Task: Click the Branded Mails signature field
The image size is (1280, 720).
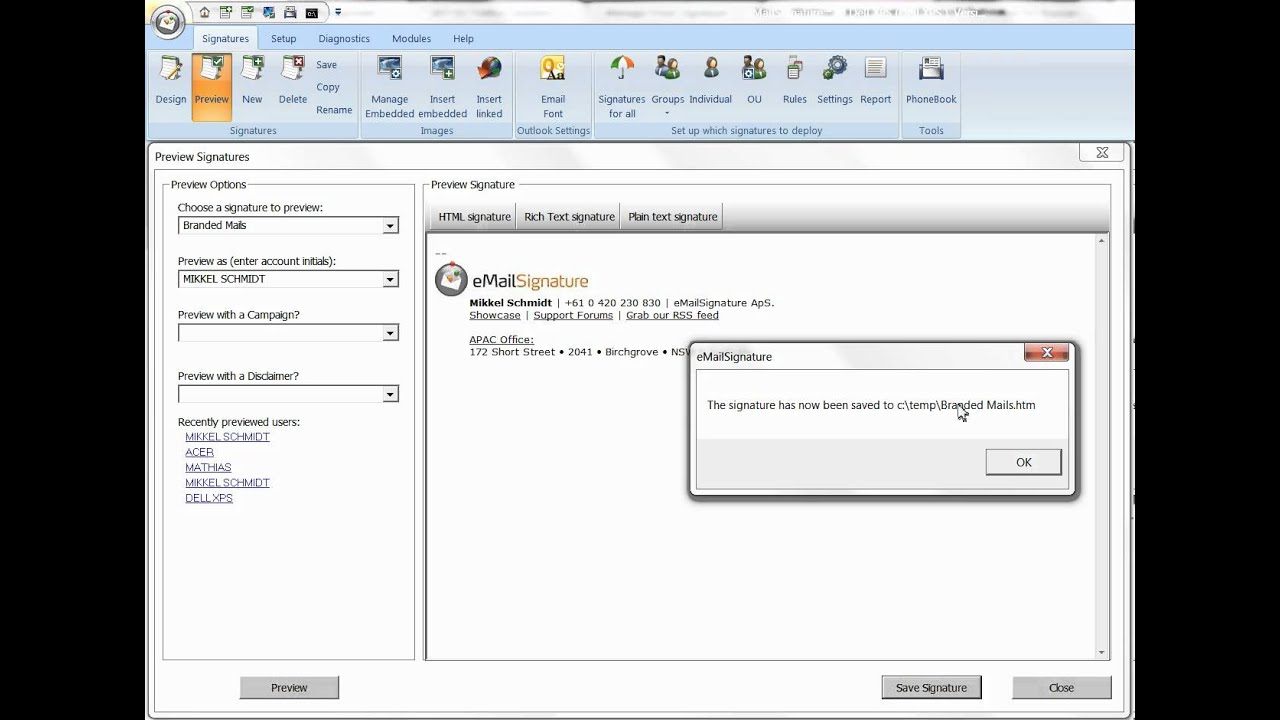Action: [x=288, y=226]
